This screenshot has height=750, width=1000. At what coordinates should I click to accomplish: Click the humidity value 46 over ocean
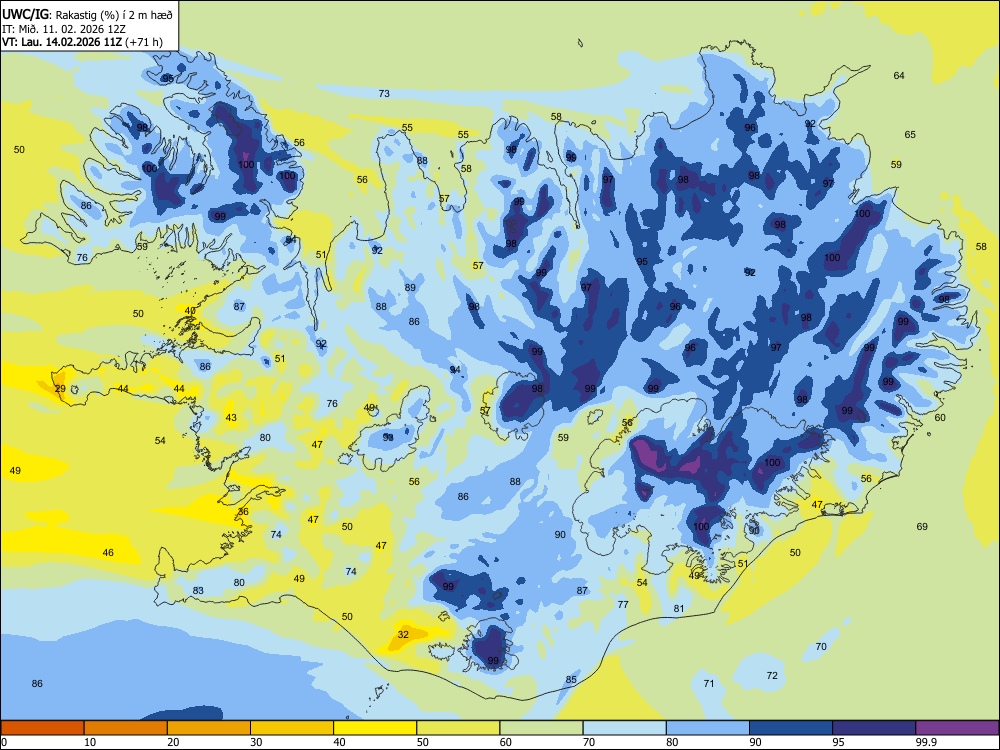(108, 552)
